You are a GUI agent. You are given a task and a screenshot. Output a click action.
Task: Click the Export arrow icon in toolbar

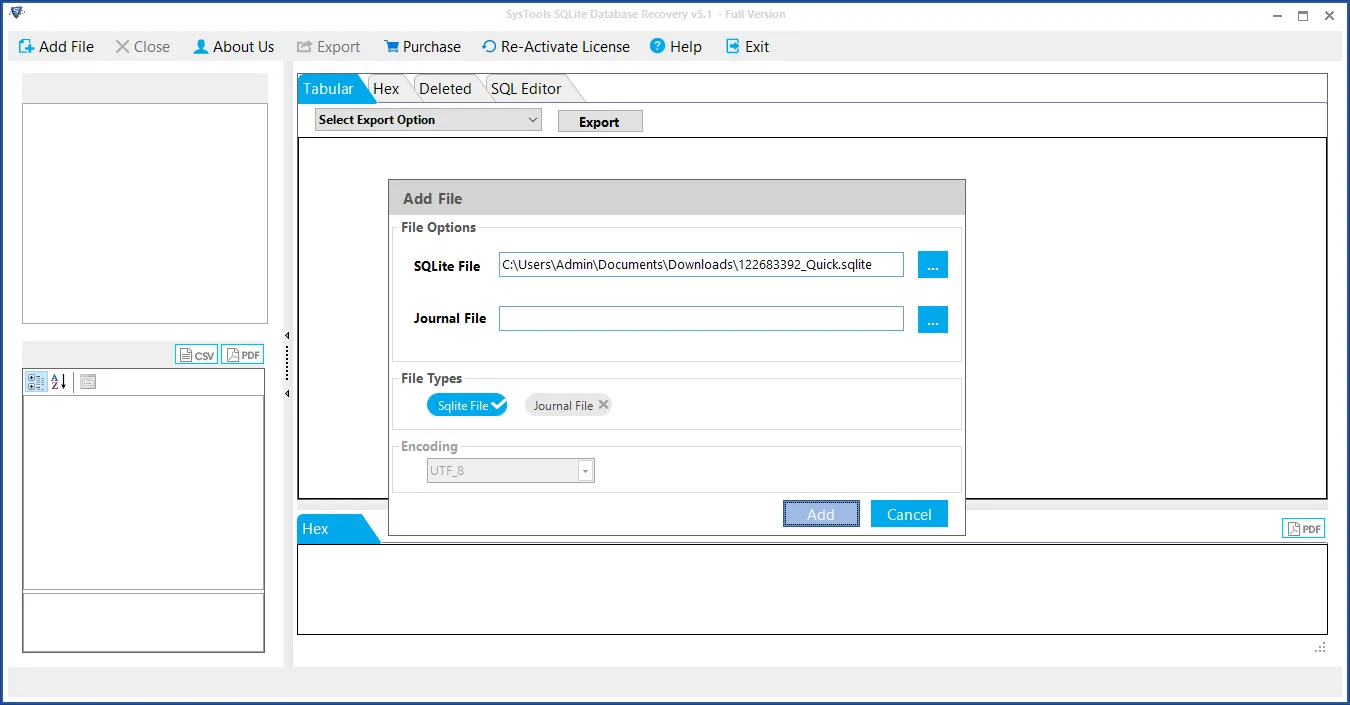click(304, 46)
